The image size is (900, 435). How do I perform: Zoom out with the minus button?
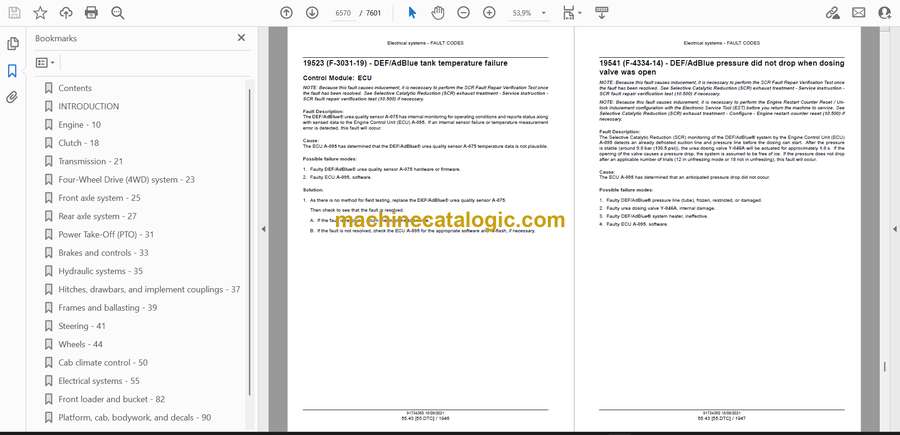pos(464,13)
